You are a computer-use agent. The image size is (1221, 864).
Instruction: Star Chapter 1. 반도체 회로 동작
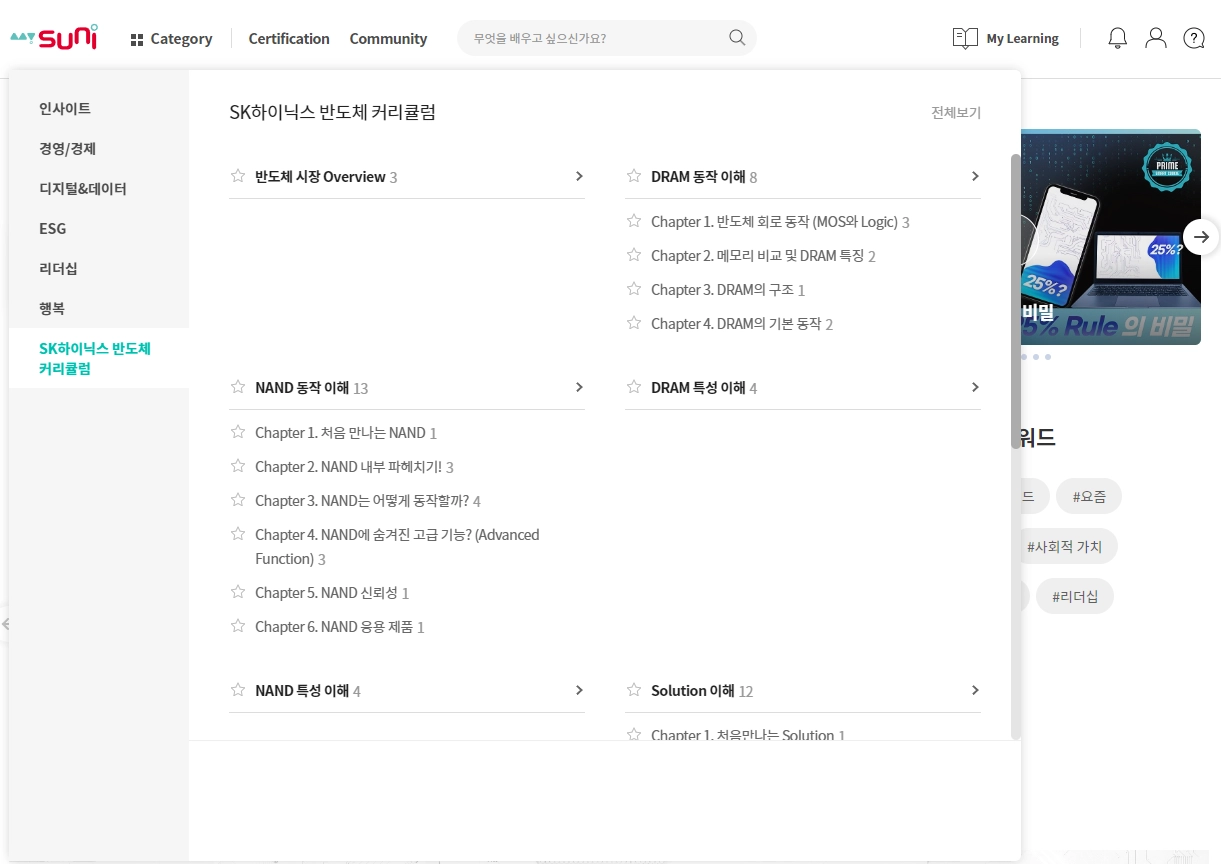634,221
